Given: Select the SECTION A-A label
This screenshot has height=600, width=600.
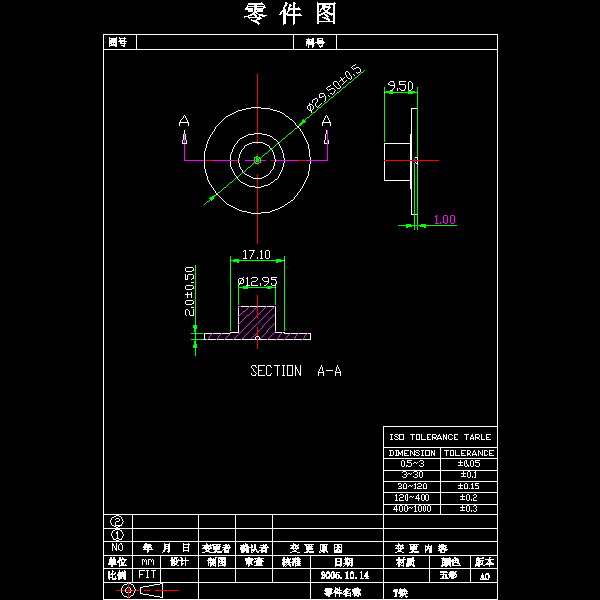Looking at the screenshot, I should [x=296, y=371].
